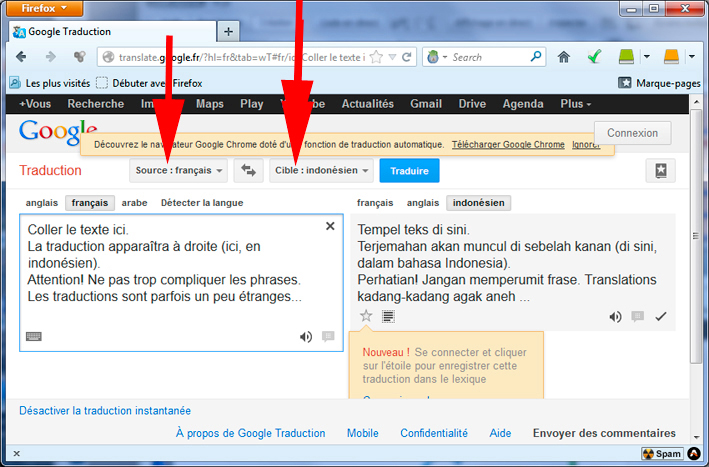Select français as target language

[x=375, y=203]
